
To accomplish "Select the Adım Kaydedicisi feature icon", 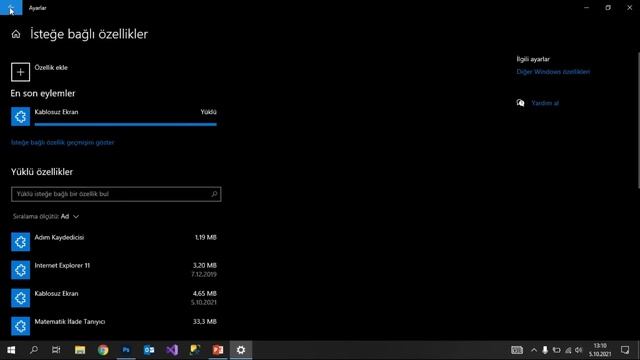I will click(20, 242).
